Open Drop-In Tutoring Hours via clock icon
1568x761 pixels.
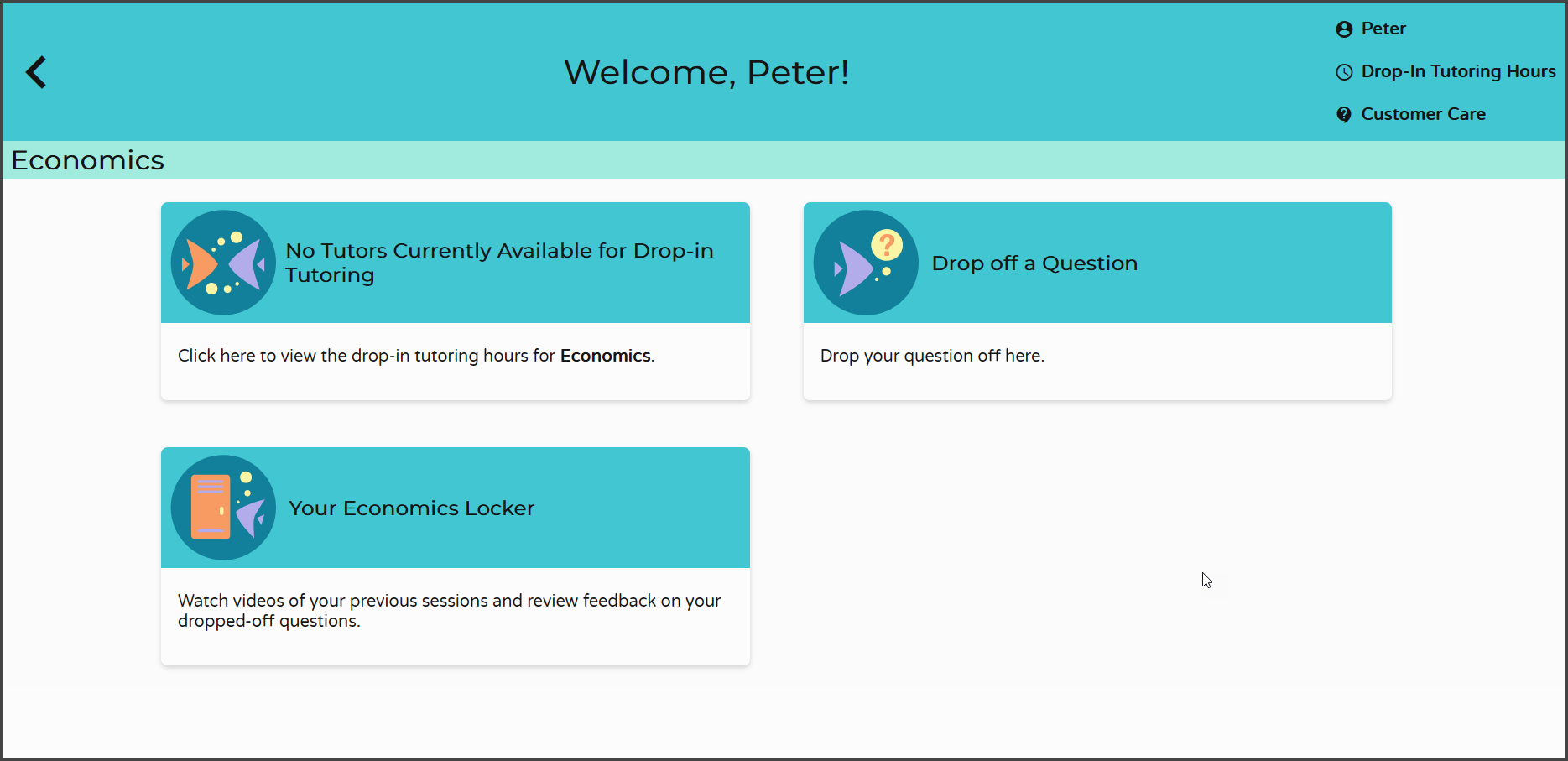1345,72
